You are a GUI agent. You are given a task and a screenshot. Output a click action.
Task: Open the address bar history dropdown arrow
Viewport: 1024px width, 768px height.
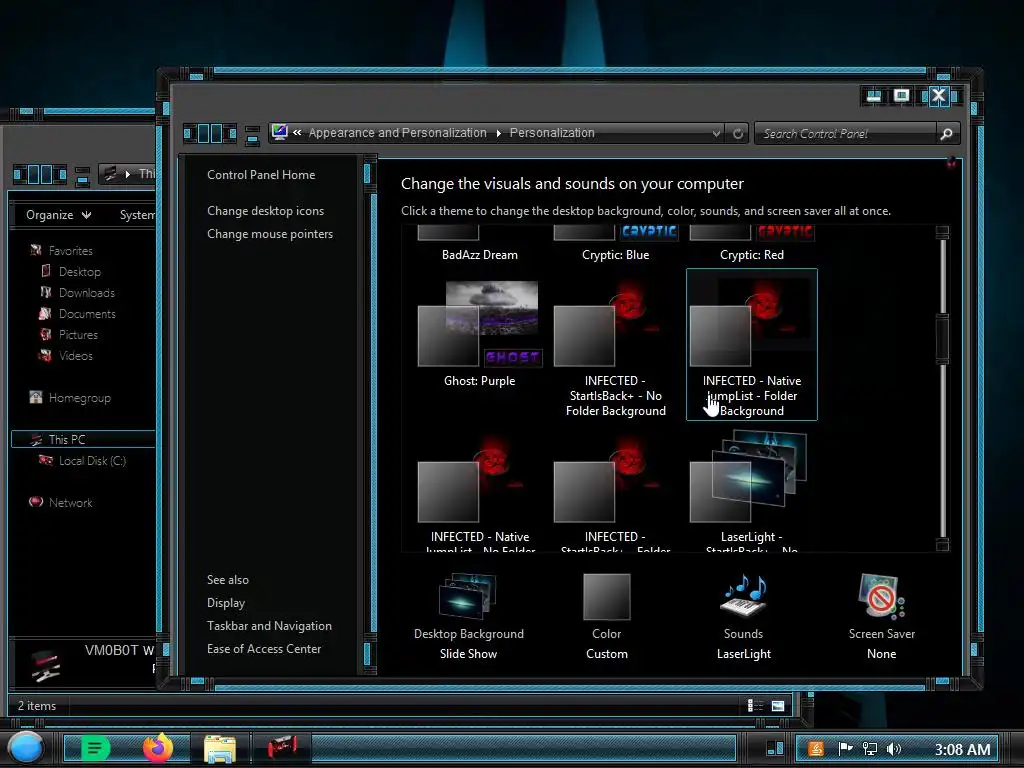pyautogui.click(x=716, y=133)
